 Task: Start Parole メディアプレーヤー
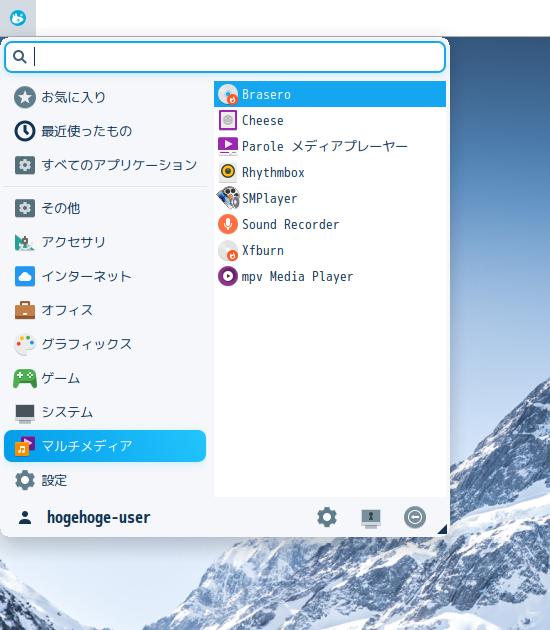pos(330,146)
